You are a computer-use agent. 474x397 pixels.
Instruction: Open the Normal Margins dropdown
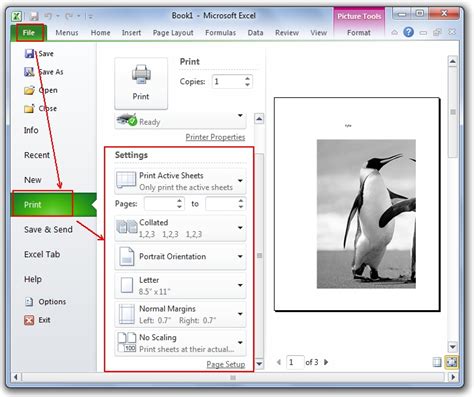(180, 314)
